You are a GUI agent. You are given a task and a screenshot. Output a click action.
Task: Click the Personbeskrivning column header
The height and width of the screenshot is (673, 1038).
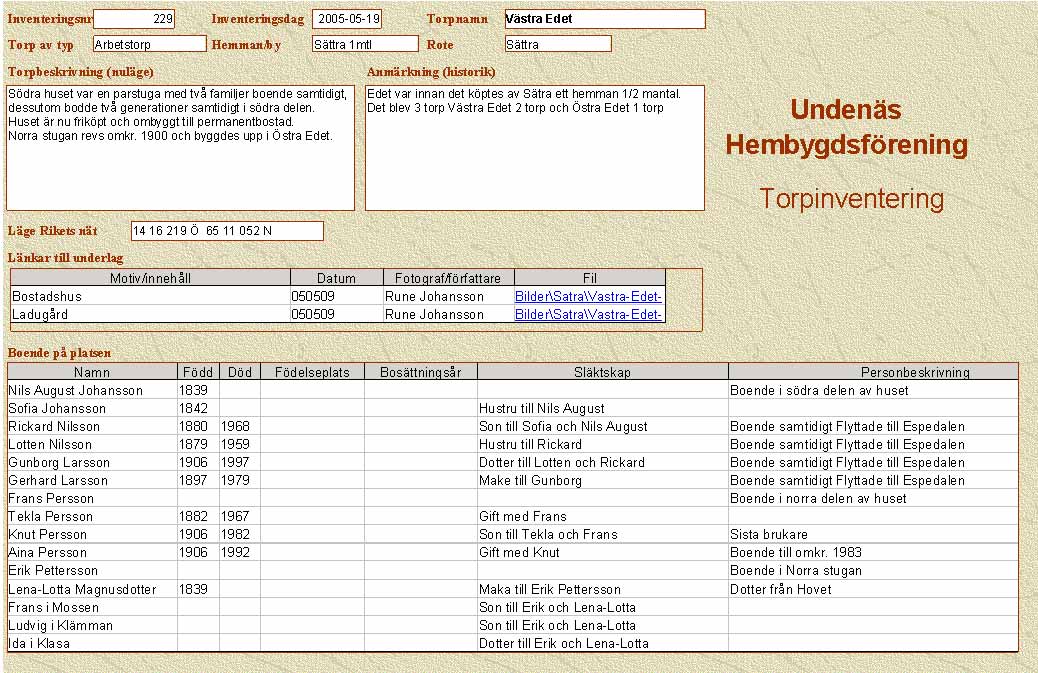872,372
